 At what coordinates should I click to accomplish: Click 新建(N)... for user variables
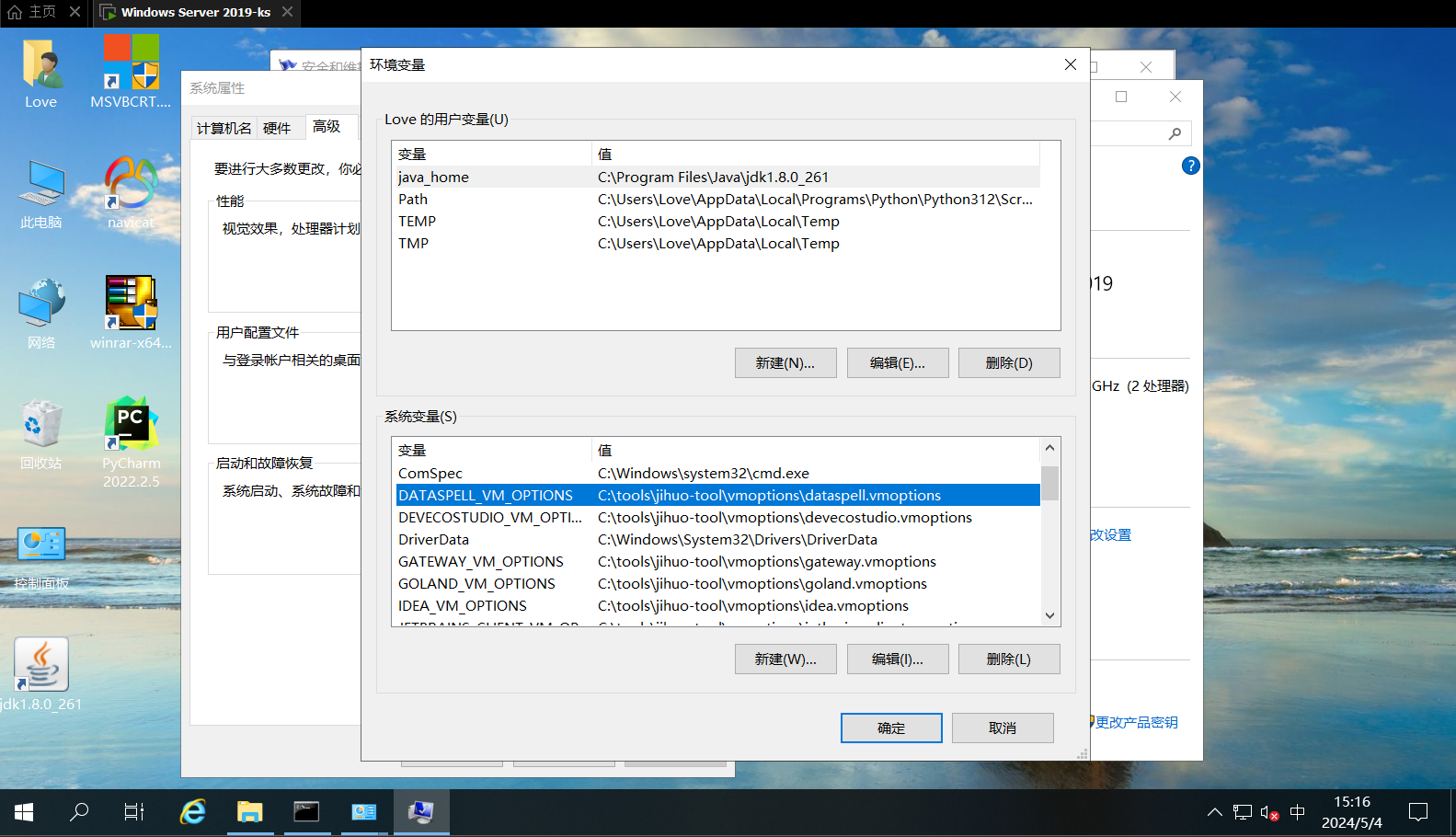(785, 362)
